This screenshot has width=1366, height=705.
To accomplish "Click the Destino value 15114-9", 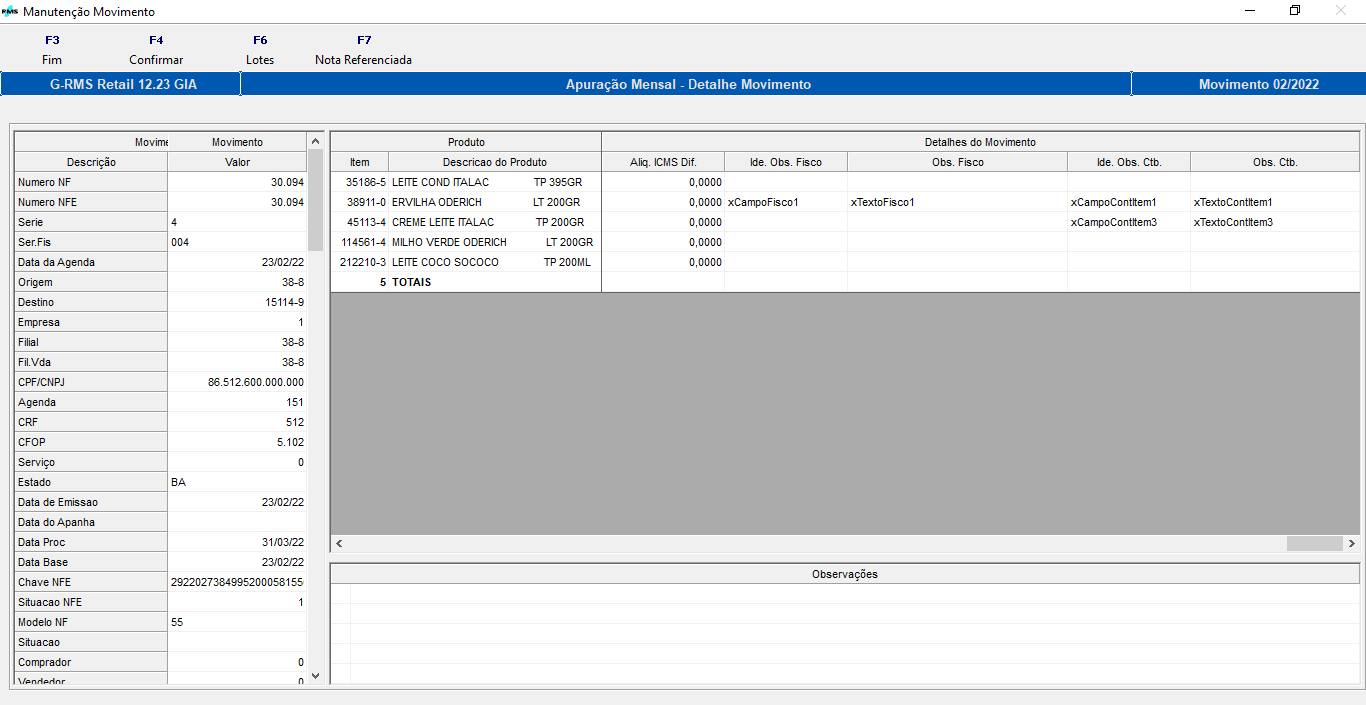I will tap(237, 302).
